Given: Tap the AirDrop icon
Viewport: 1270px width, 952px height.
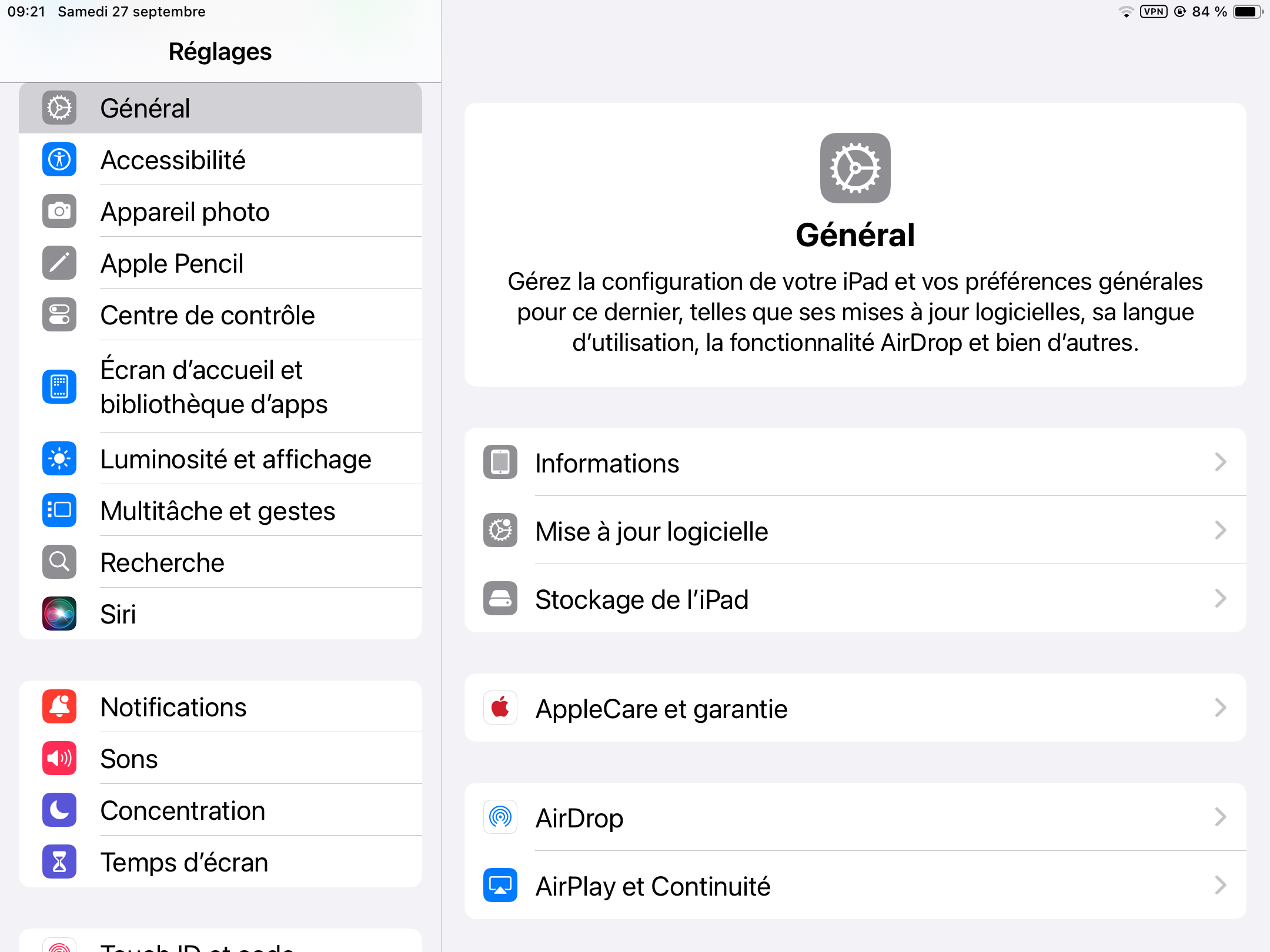Looking at the screenshot, I should 500,817.
